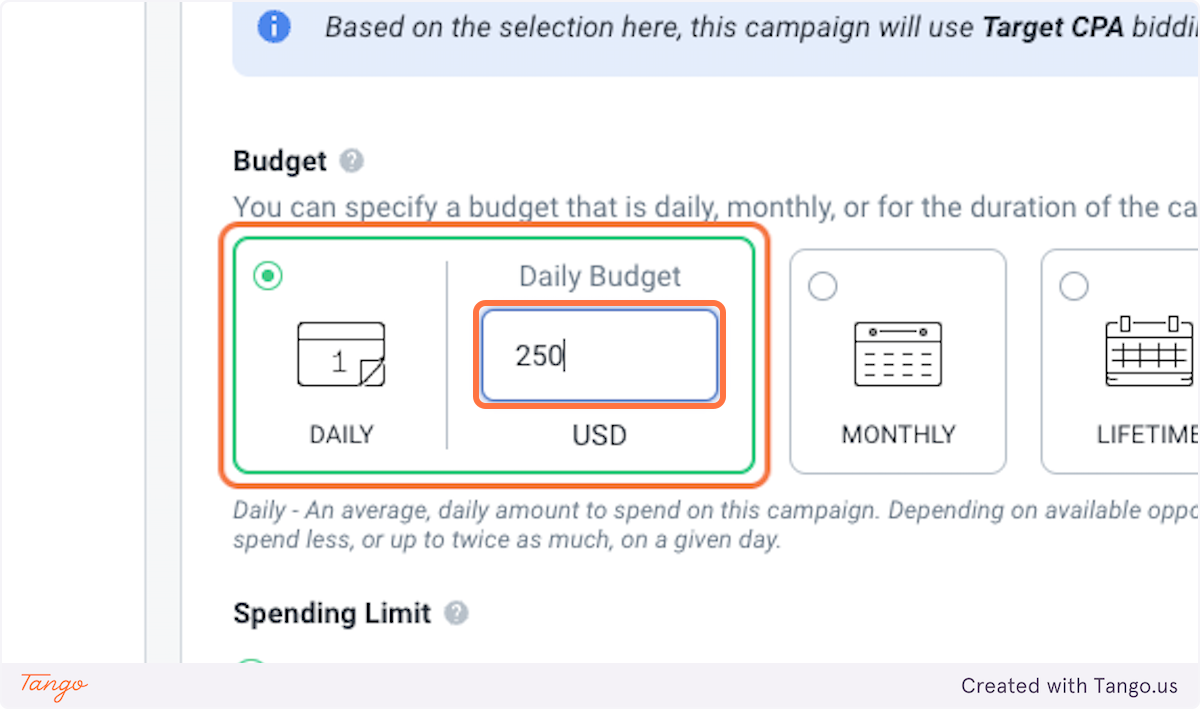1200x709 pixels.
Task: Click the Daily single-day calendar icon
Action: tap(341, 354)
